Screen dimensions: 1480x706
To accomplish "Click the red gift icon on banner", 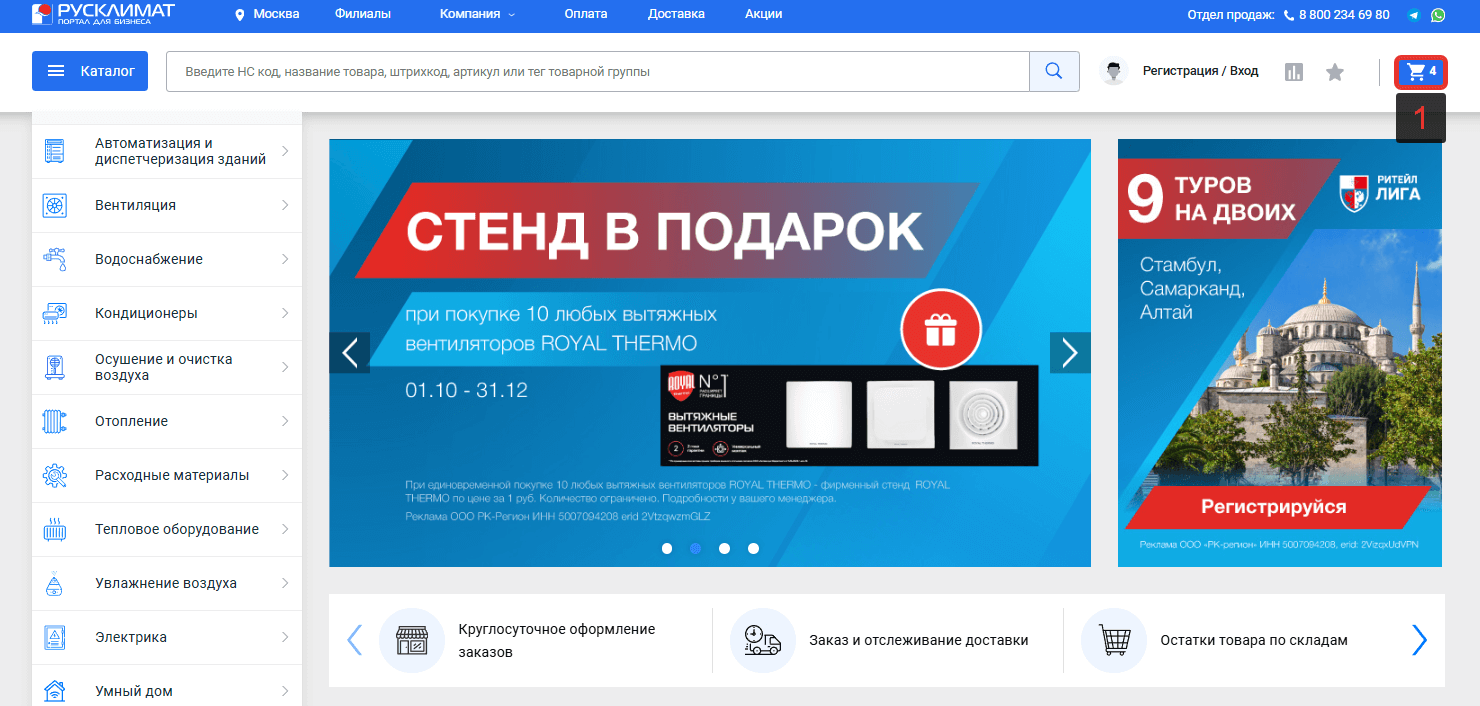I will coord(941,329).
